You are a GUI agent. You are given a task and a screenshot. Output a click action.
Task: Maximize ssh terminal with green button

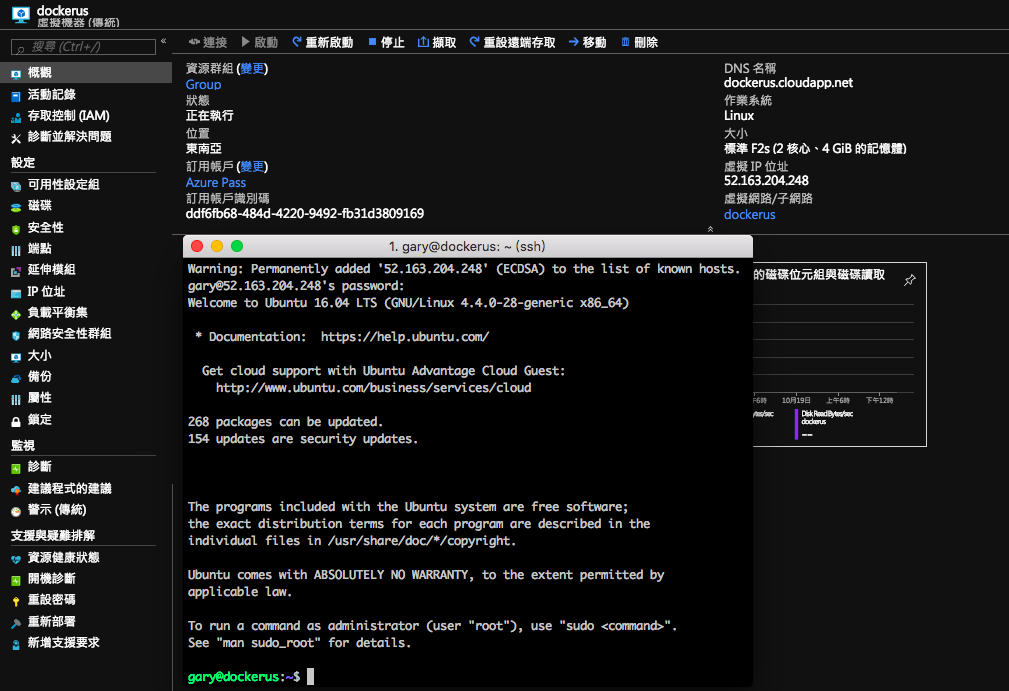click(237, 246)
